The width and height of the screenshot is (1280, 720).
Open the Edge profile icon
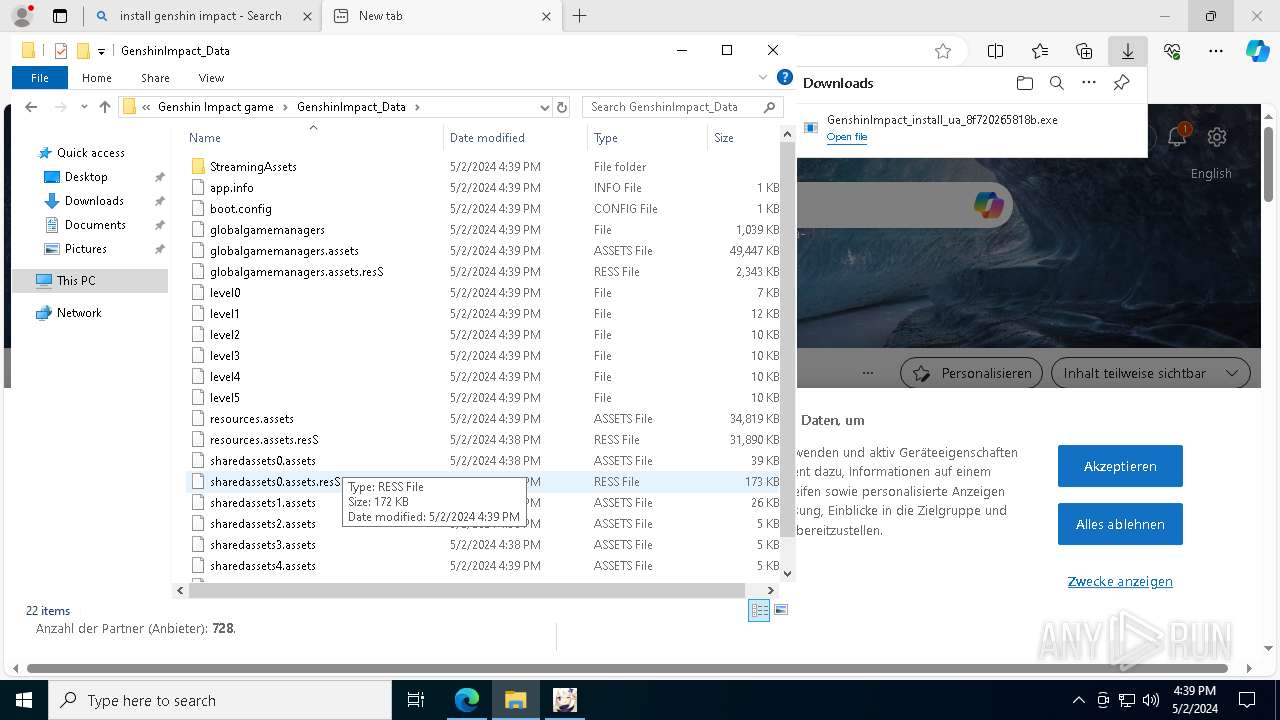coord(22,16)
